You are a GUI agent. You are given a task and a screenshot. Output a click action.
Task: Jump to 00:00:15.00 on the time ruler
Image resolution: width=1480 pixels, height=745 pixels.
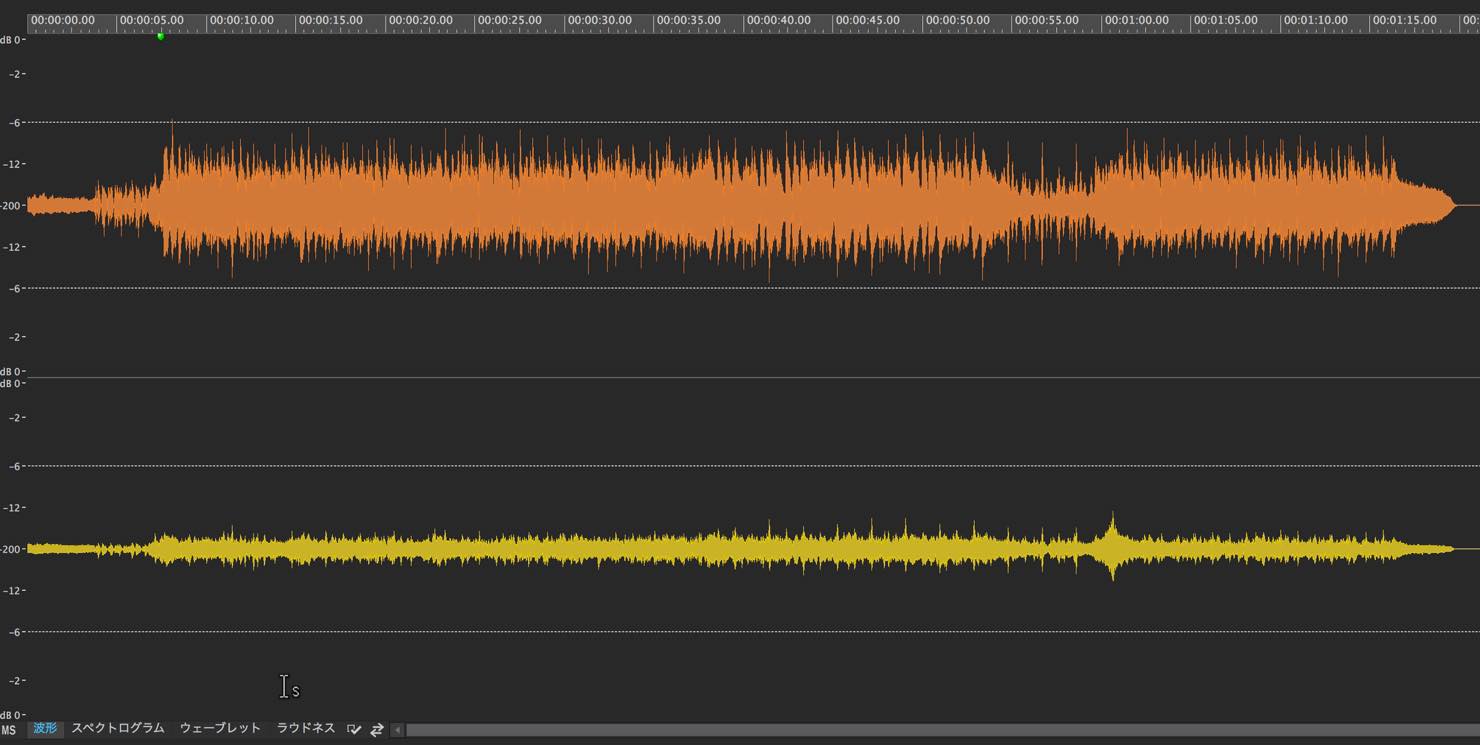(x=330, y=20)
